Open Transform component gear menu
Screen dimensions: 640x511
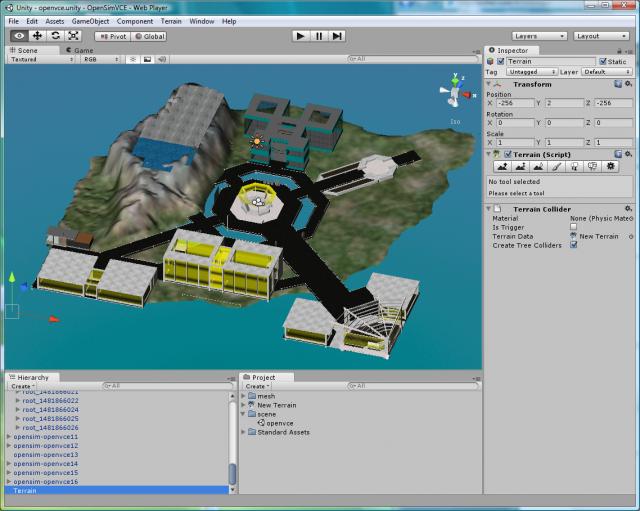[628, 84]
